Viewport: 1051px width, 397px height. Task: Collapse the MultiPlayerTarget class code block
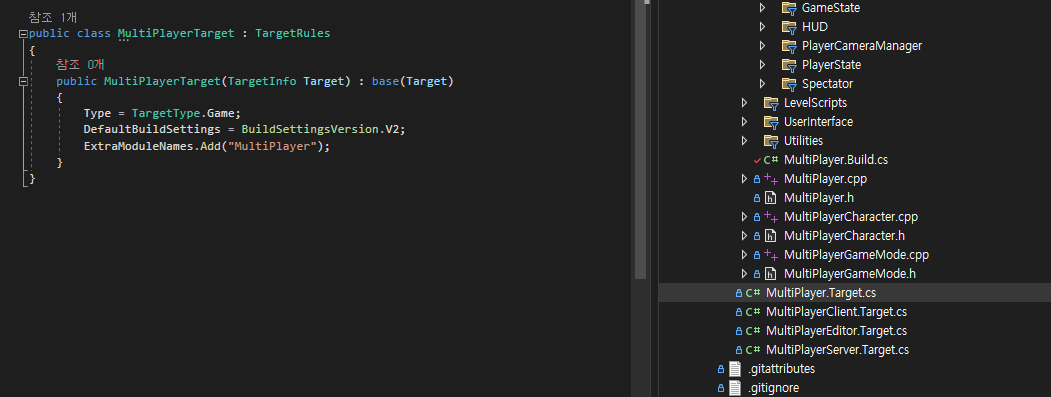pos(23,34)
